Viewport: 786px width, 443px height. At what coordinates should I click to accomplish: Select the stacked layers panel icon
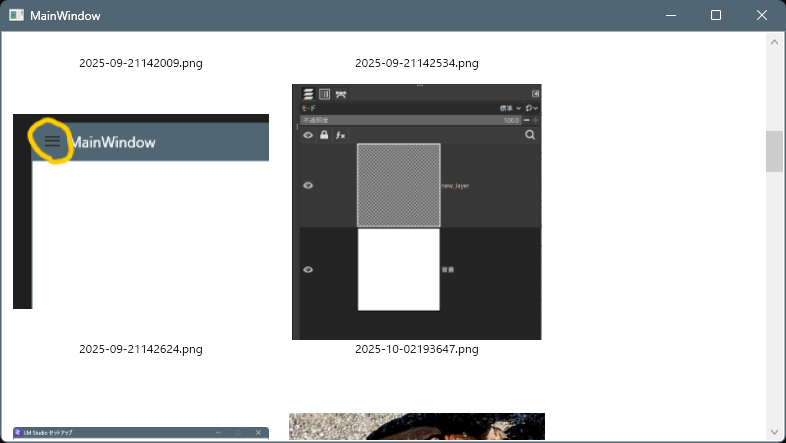[x=309, y=94]
